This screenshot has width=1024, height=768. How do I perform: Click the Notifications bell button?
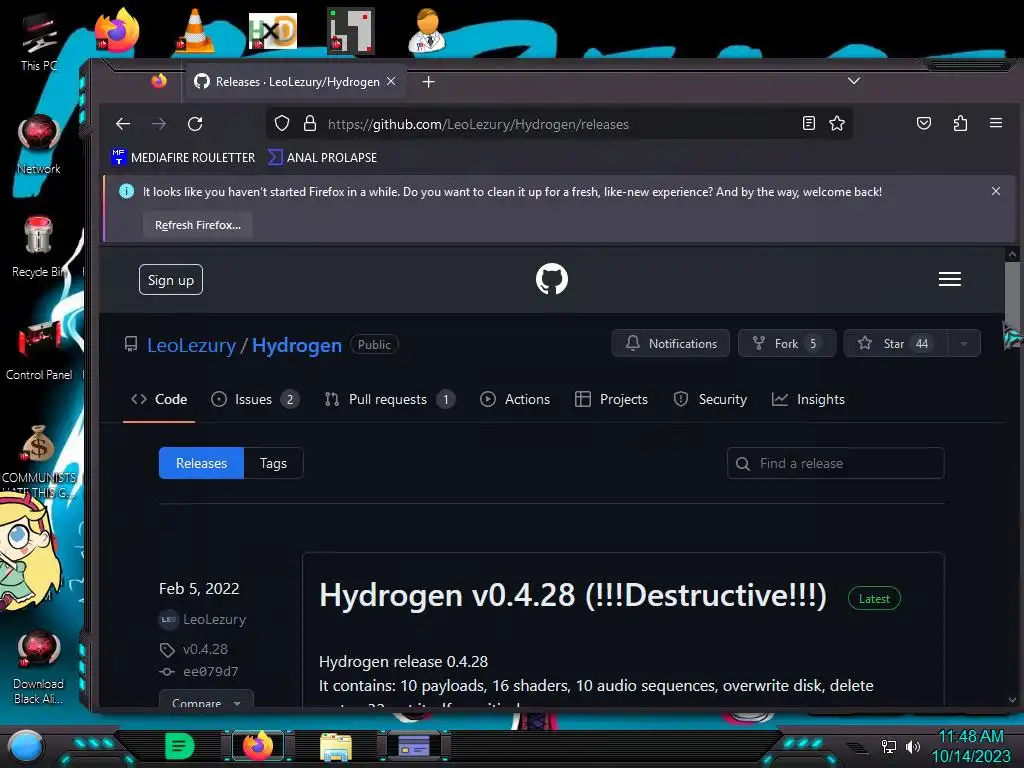pyautogui.click(x=671, y=344)
